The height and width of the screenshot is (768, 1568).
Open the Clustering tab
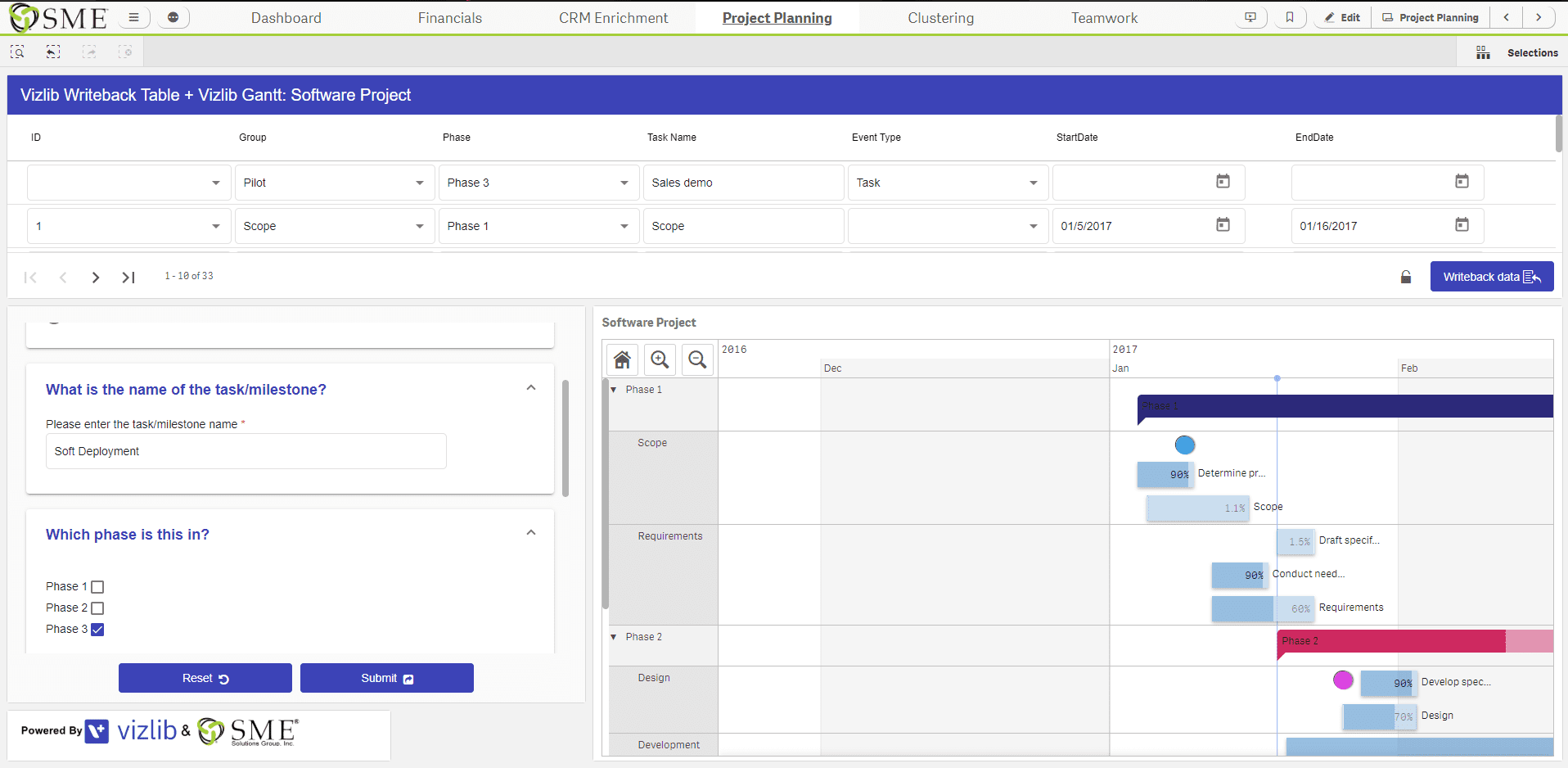pos(941,18)
